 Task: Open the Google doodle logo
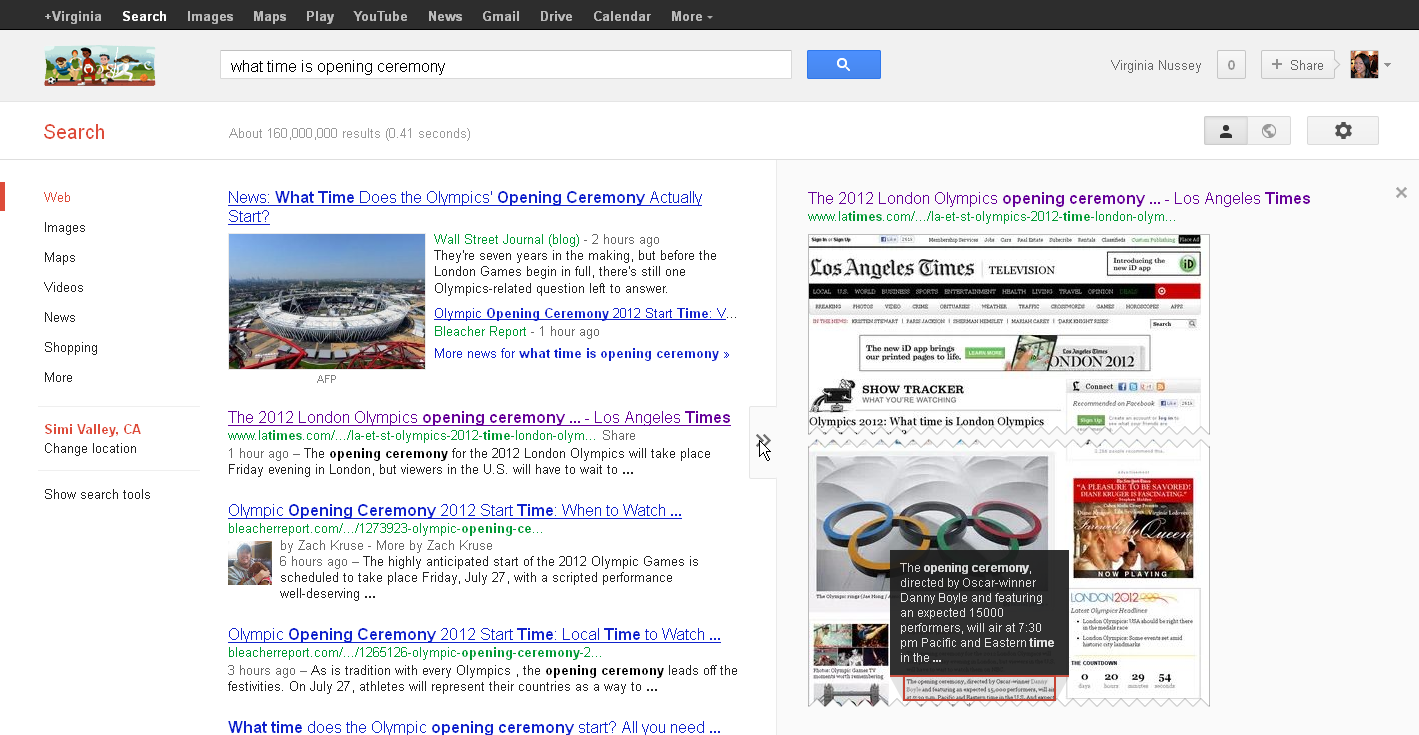(99, 65)
